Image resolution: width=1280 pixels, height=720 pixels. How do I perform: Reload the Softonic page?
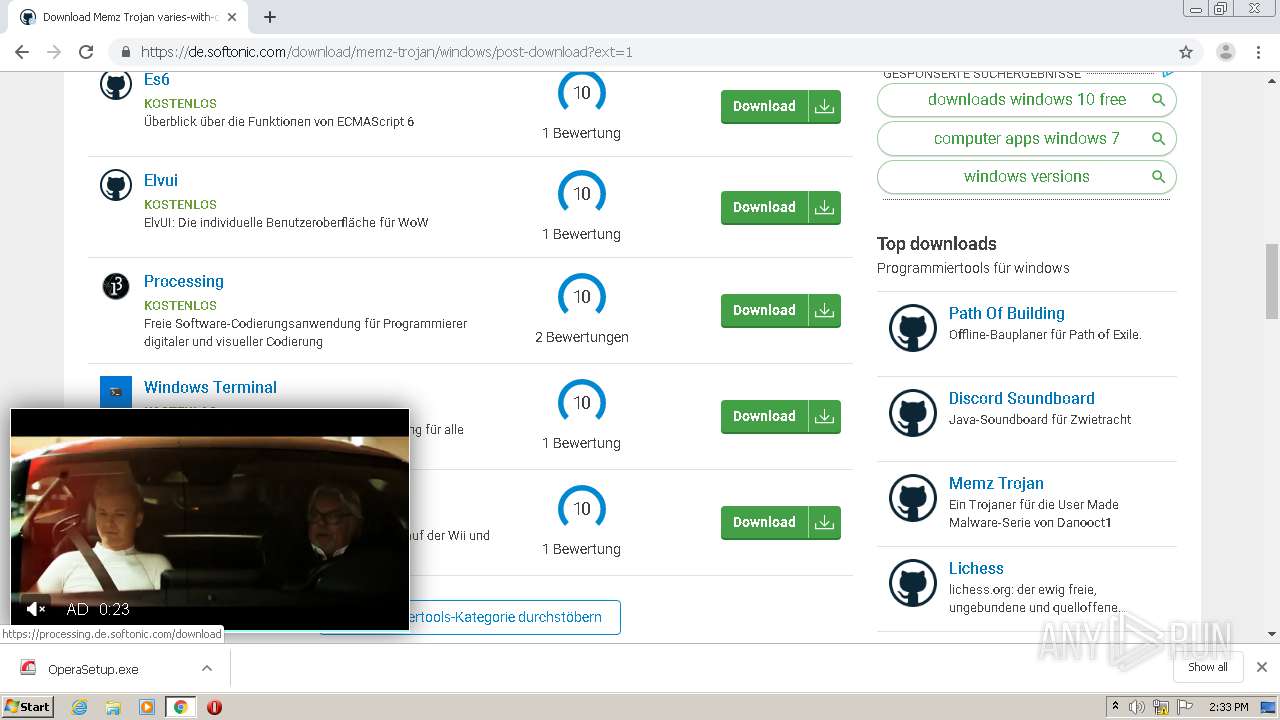pos(86,52)
